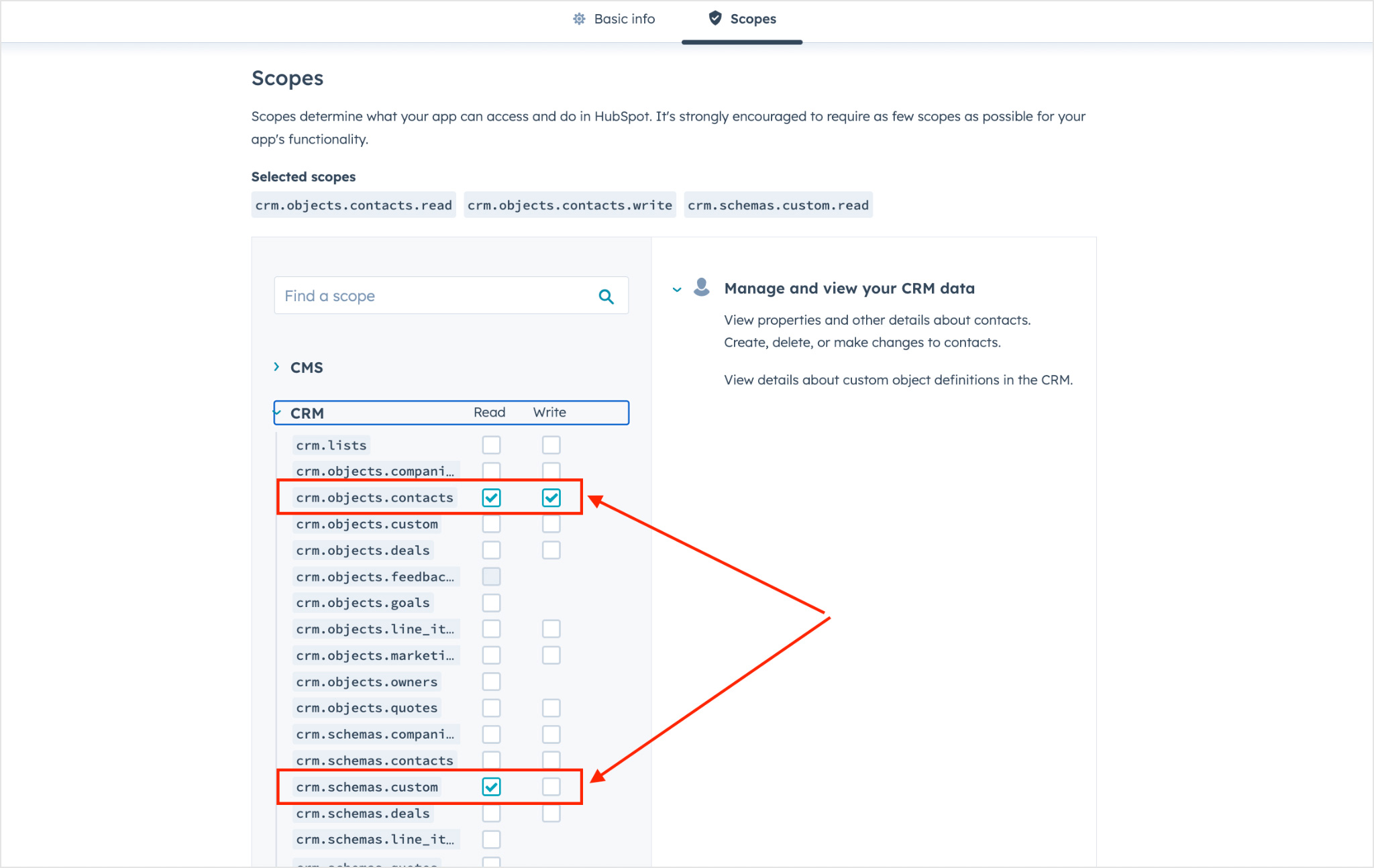The width and height of the screenshot is (1374, 868).
Task: Uncheck Write for crm.objects.contacts
Action: (x=551, y=497)
